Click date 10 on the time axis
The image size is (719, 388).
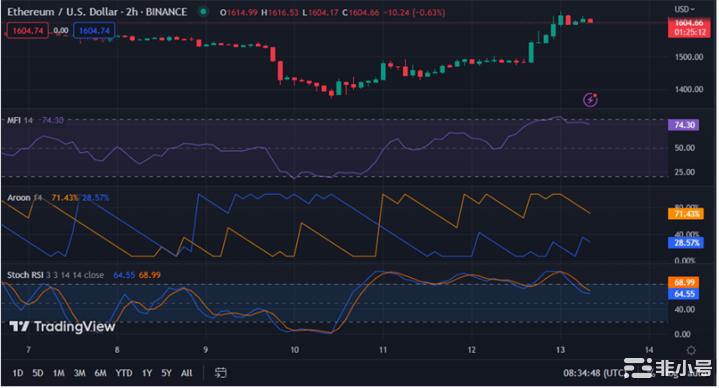click(x=294, y=350)
